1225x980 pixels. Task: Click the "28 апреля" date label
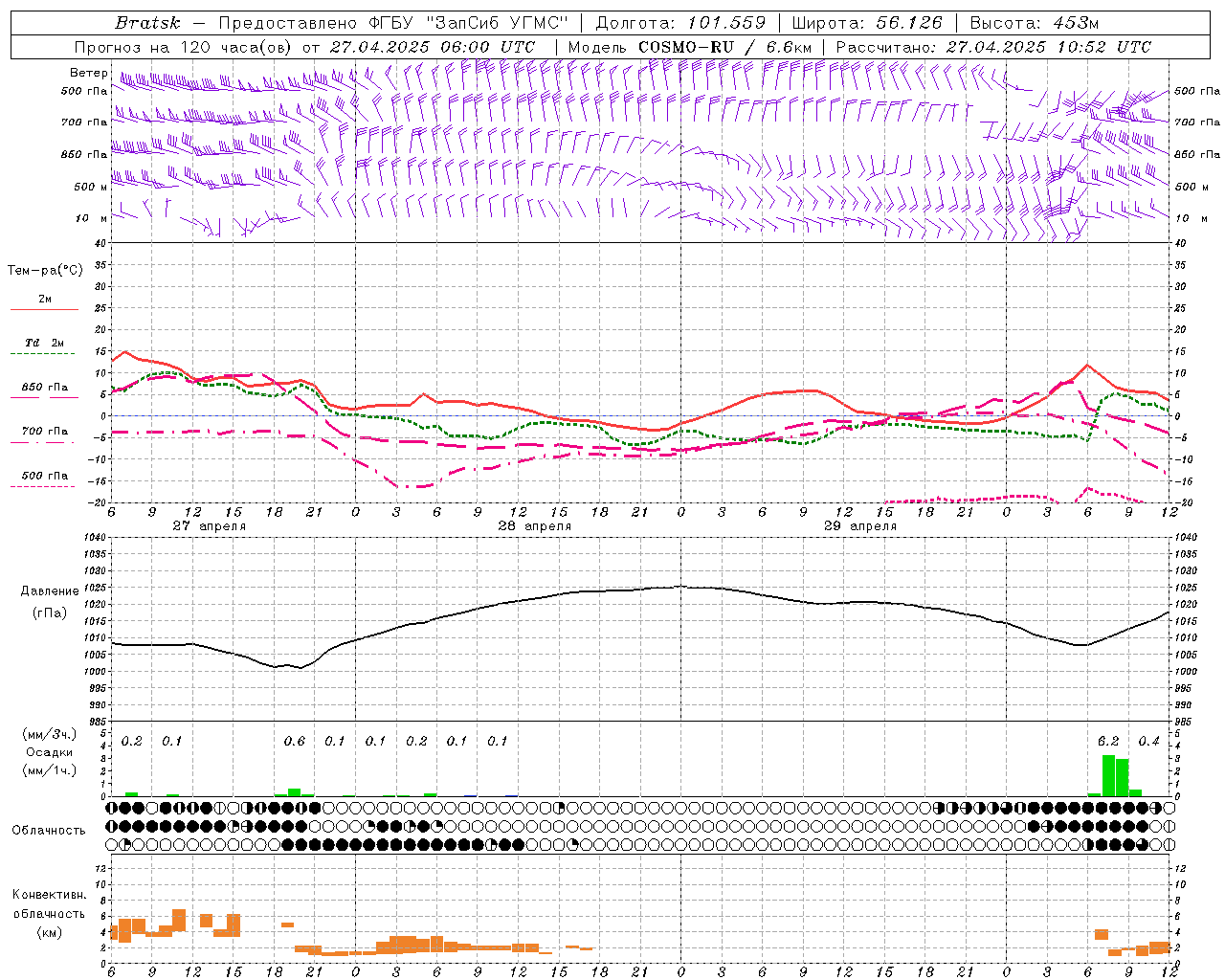click(x=535, y=526)
